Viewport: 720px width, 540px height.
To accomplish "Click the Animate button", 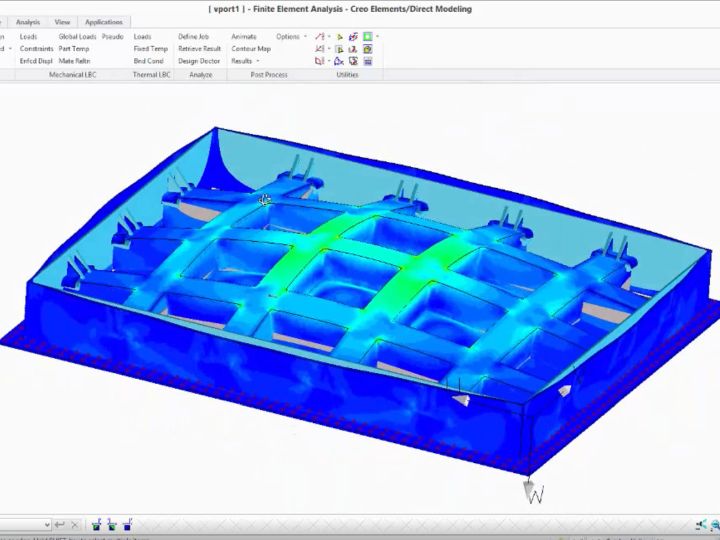I will [x=243, y=37].
